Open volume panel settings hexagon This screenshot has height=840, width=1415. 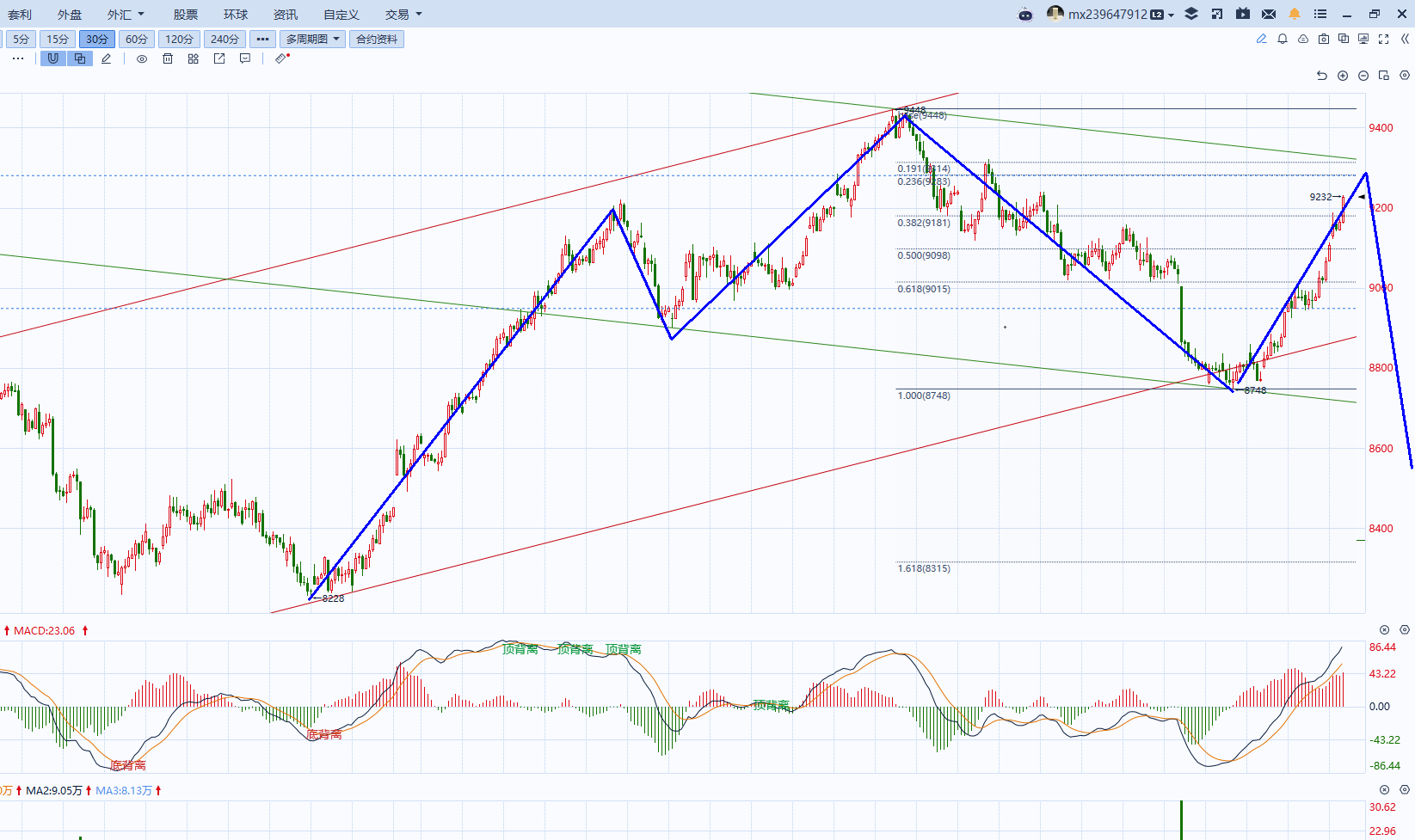click(1405, 789)
